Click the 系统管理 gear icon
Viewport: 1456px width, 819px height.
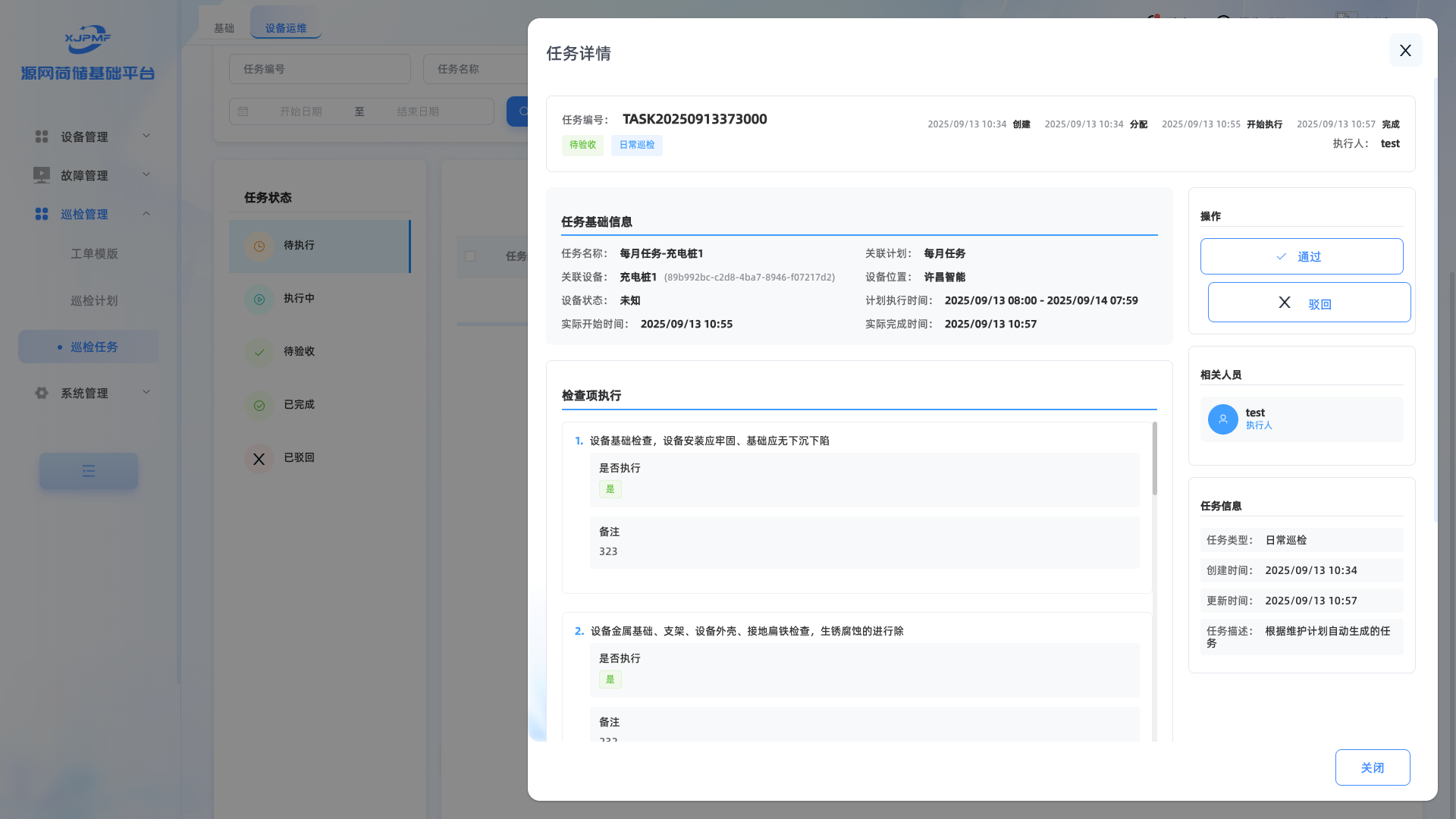tap(42, 393)
